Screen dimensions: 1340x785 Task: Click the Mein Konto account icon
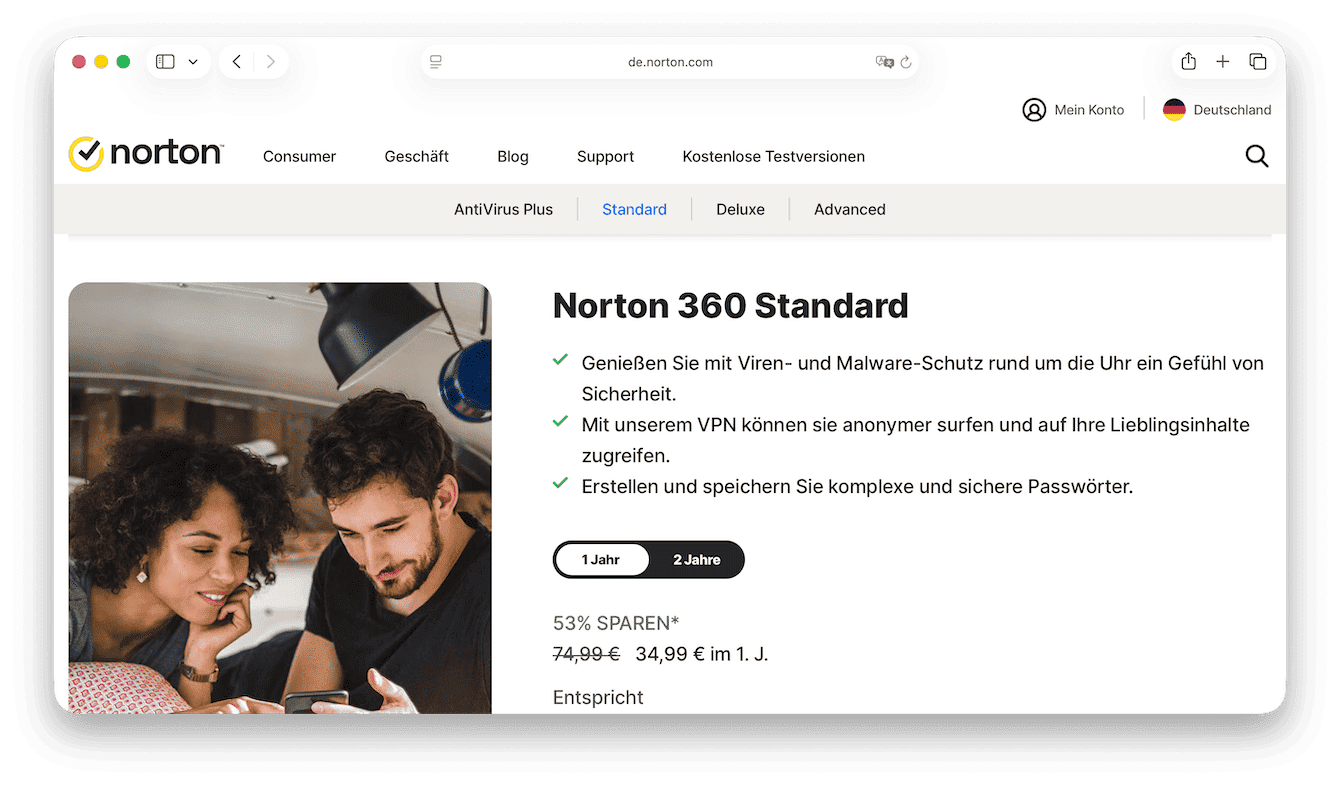click(1035, 109)
